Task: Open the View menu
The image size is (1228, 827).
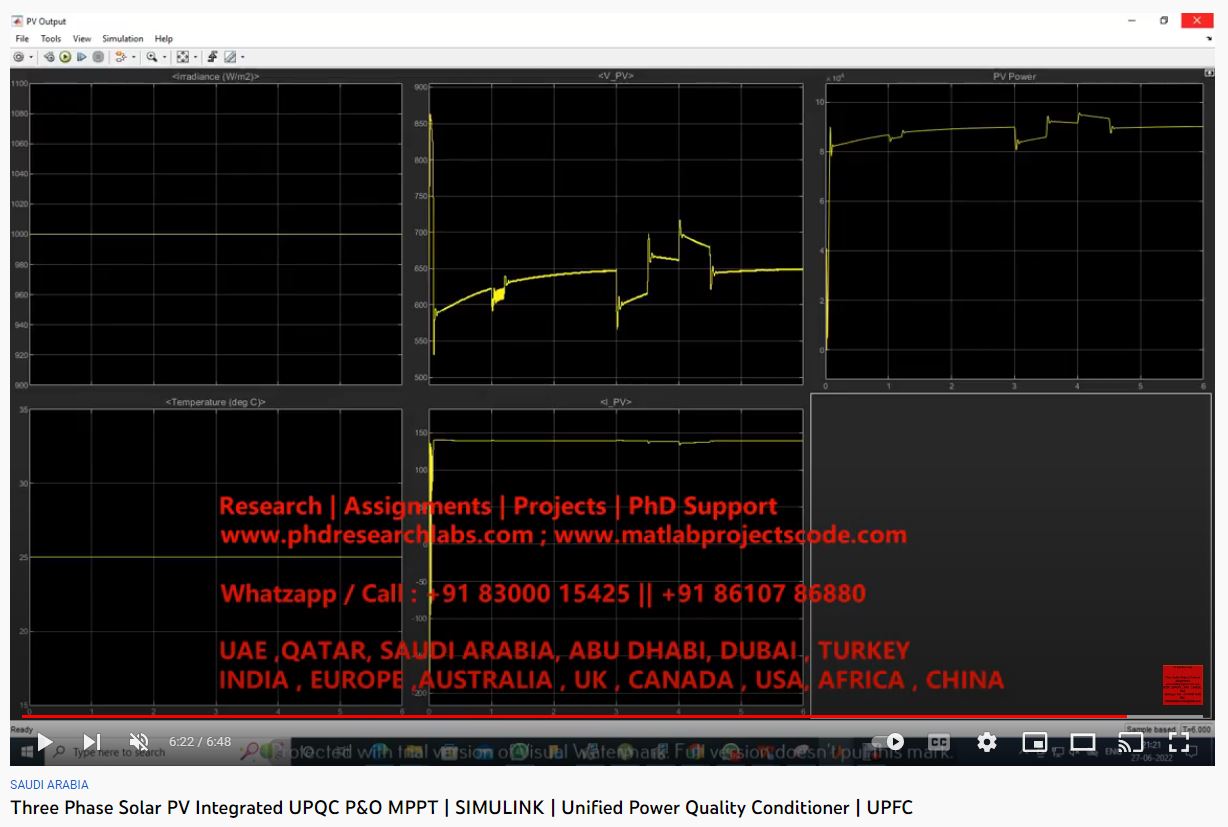Action: pos(82,39)
